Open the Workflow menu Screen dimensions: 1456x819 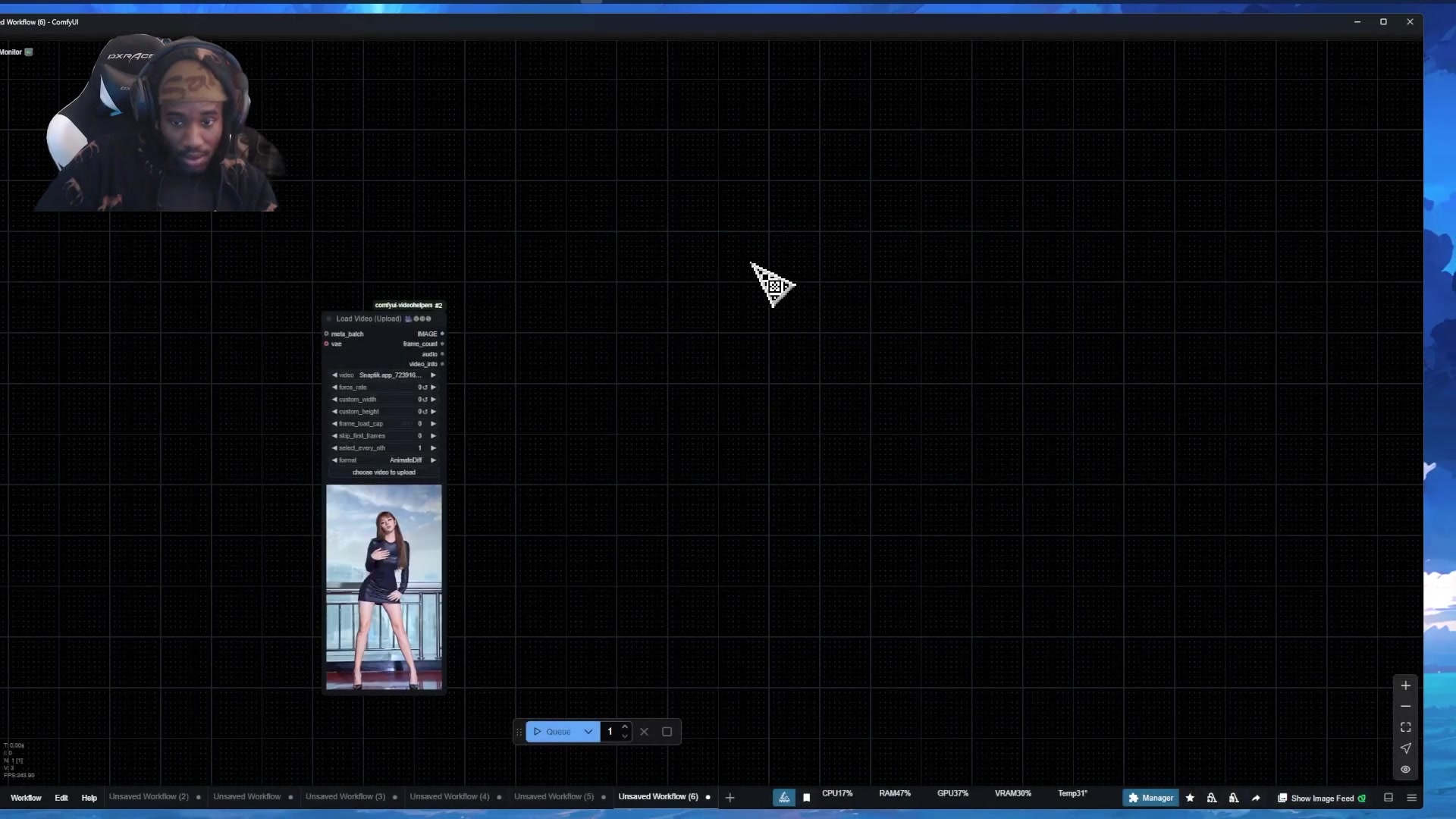[x=26, y=798]
